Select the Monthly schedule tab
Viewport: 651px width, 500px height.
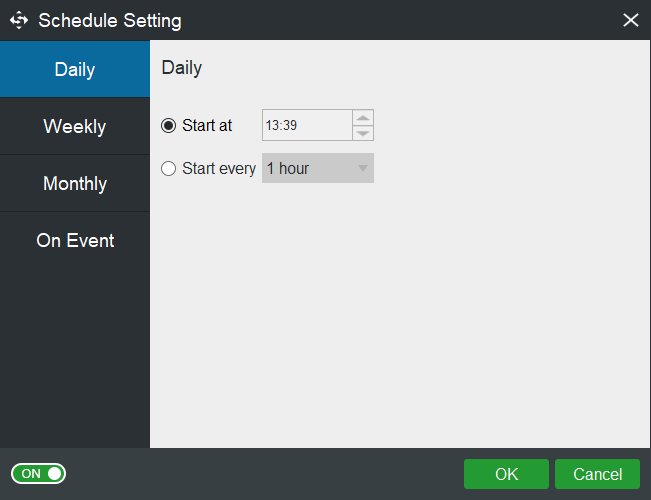coord(75,184)
